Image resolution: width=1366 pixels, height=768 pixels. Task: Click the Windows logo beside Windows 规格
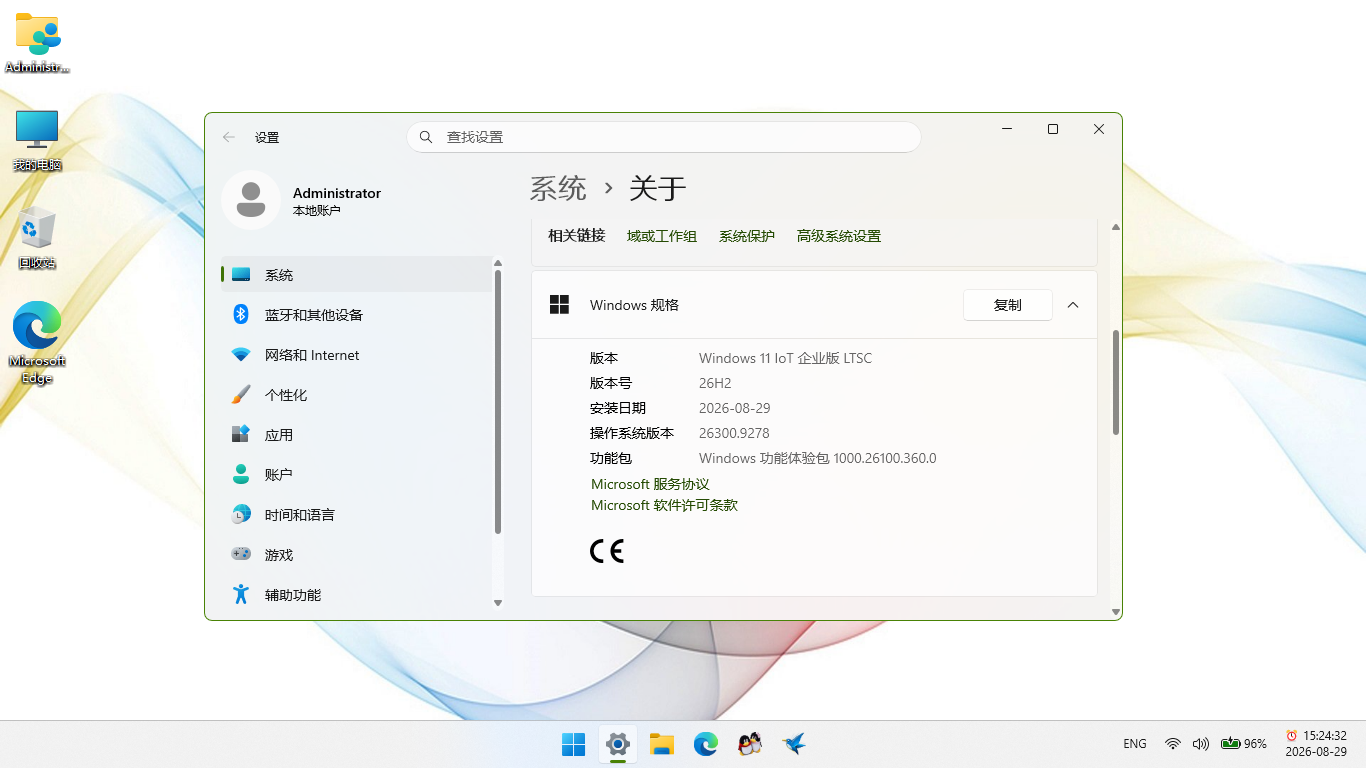click(559, 305)
